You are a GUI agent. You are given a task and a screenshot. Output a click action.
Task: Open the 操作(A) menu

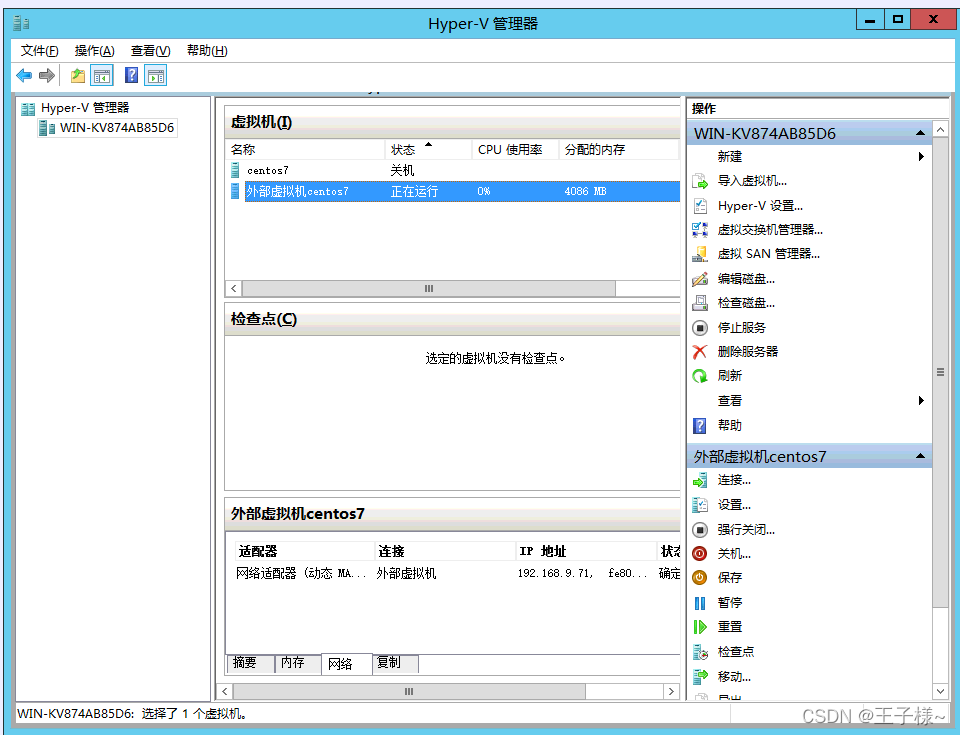(x=94, y=51)
